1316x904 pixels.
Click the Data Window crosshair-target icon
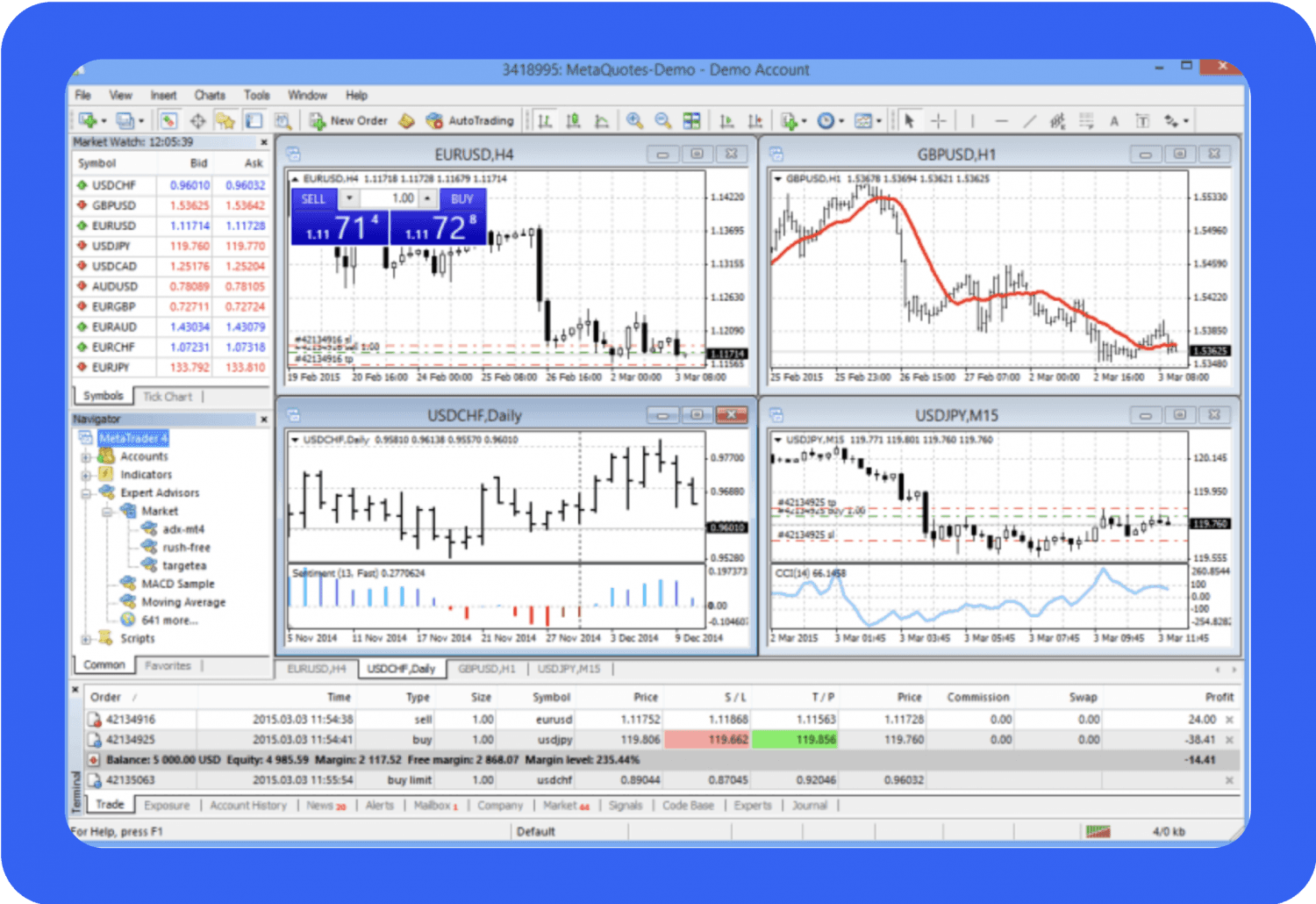click(x=197, y=120)
